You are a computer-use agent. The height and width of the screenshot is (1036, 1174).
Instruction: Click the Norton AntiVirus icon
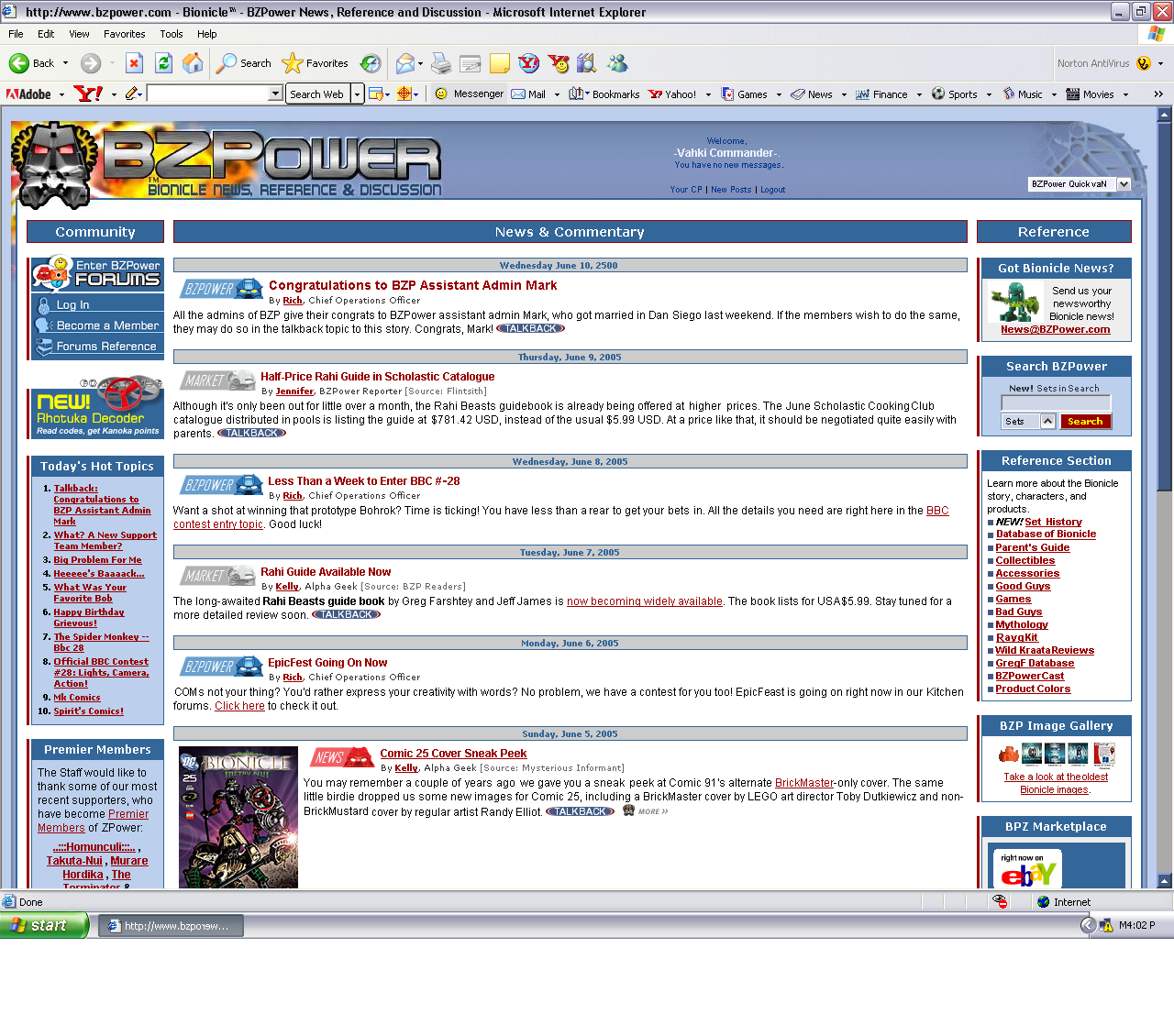click(1143, 63)
